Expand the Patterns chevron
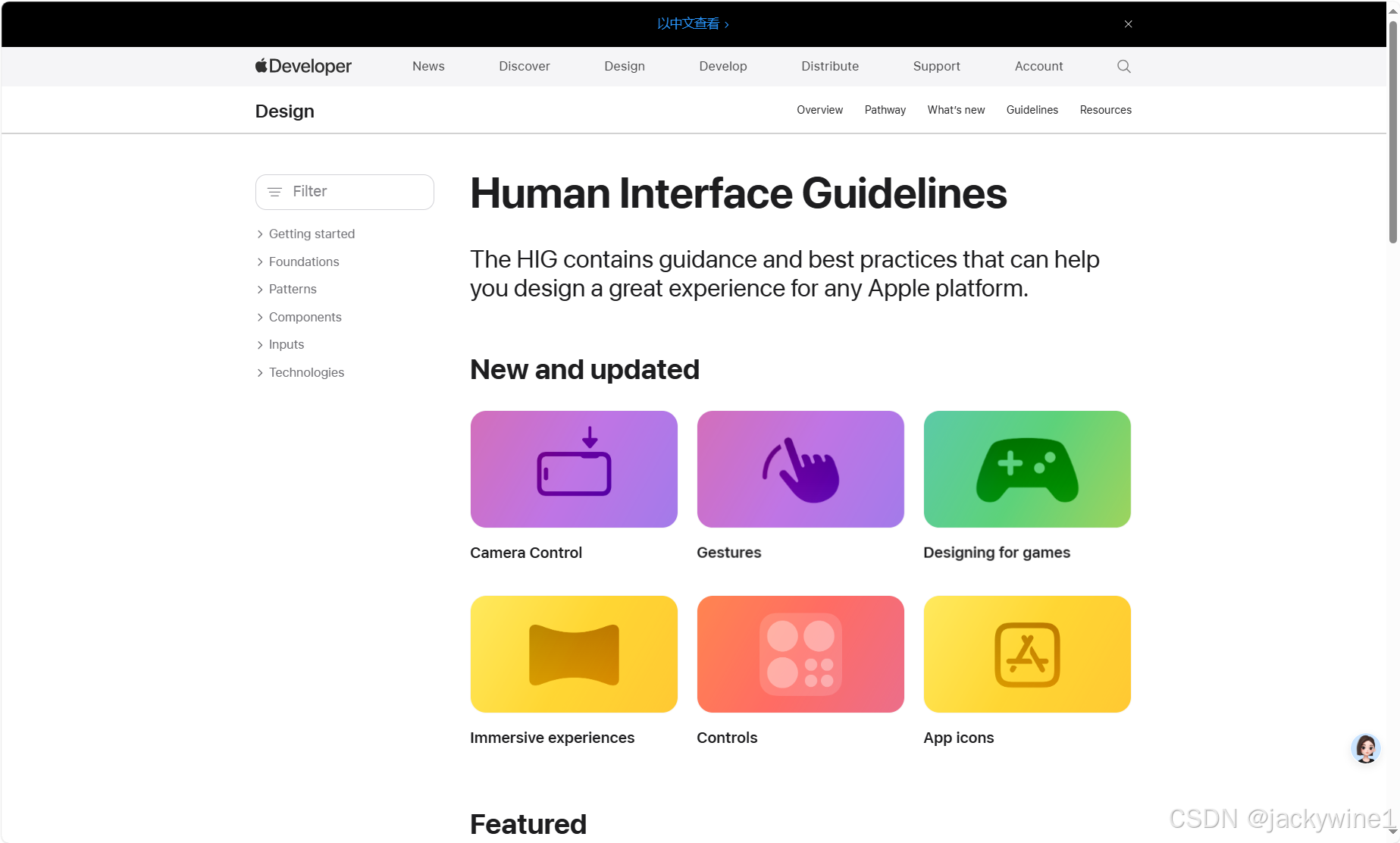Viewport: 1400px width, 843px height. [260, 290]
